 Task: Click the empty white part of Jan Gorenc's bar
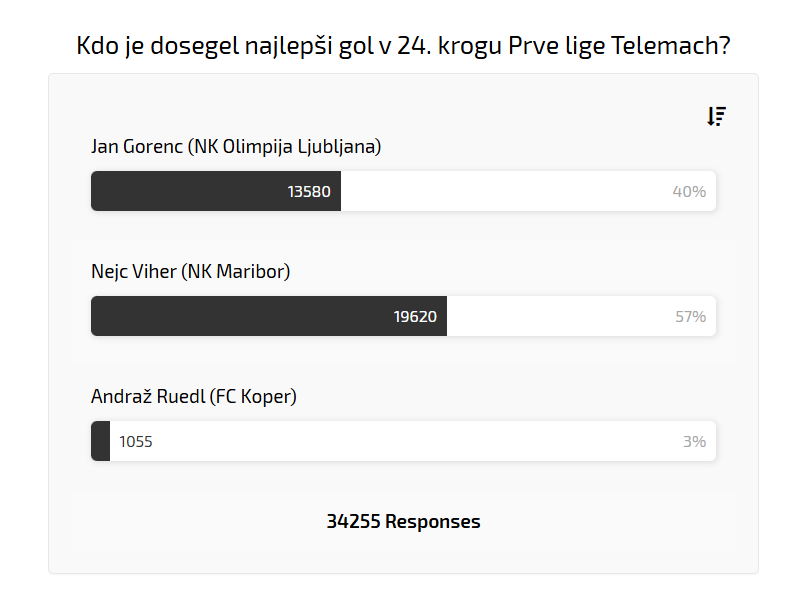click(x=500, y=191)
